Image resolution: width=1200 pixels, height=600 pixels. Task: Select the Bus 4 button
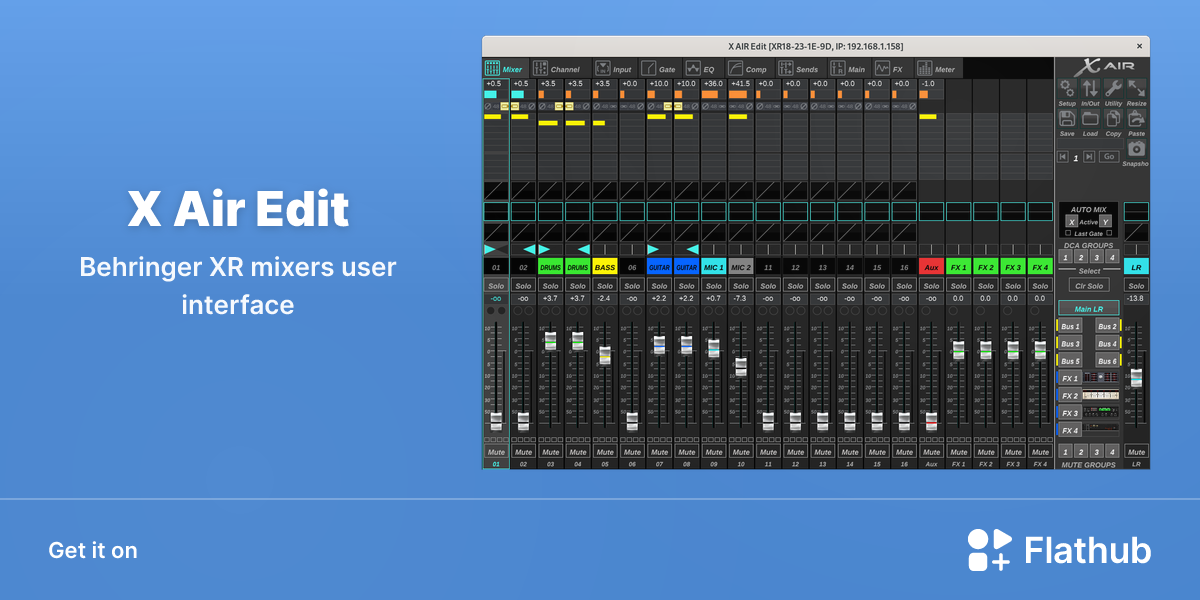click(x=1107, y=343)
